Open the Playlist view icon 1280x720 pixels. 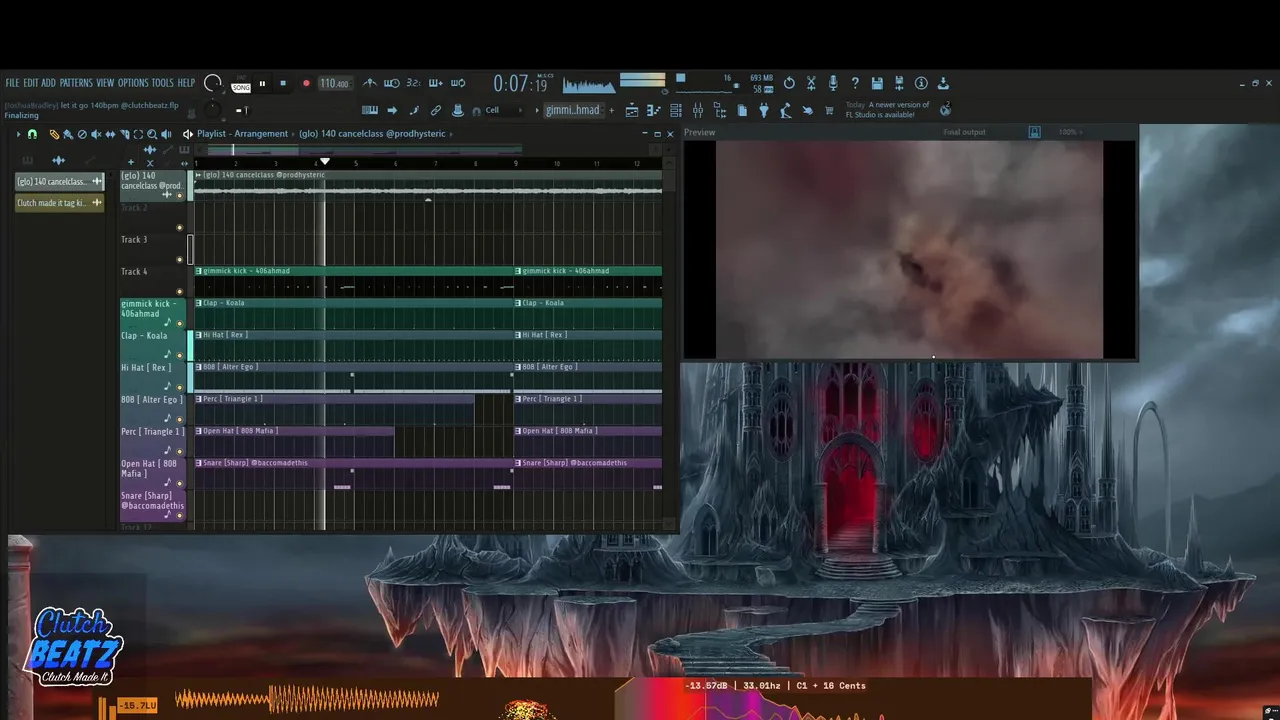632,110
